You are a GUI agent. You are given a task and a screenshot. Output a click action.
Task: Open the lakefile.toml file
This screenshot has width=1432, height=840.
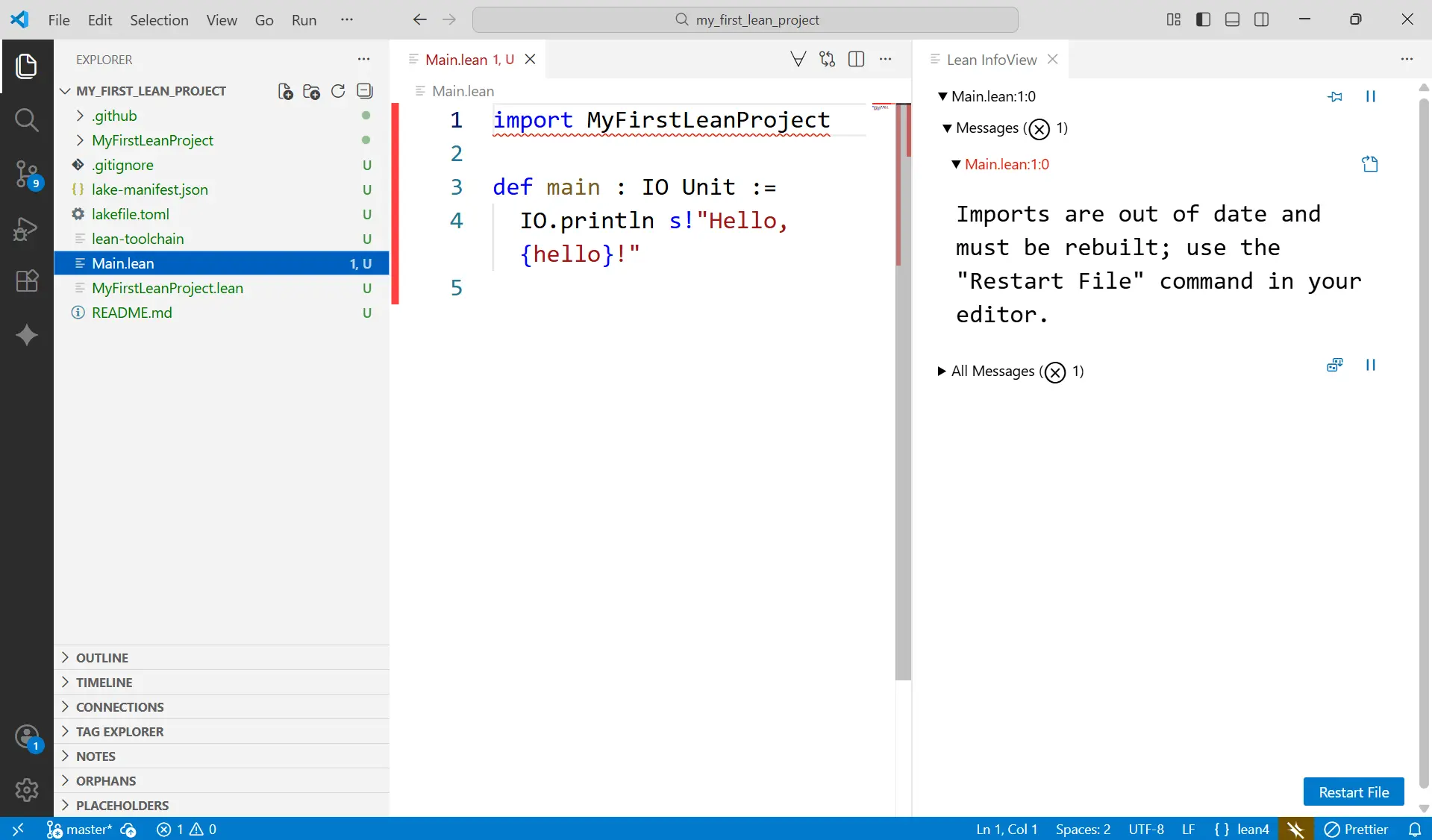click(x=131, y=214)
